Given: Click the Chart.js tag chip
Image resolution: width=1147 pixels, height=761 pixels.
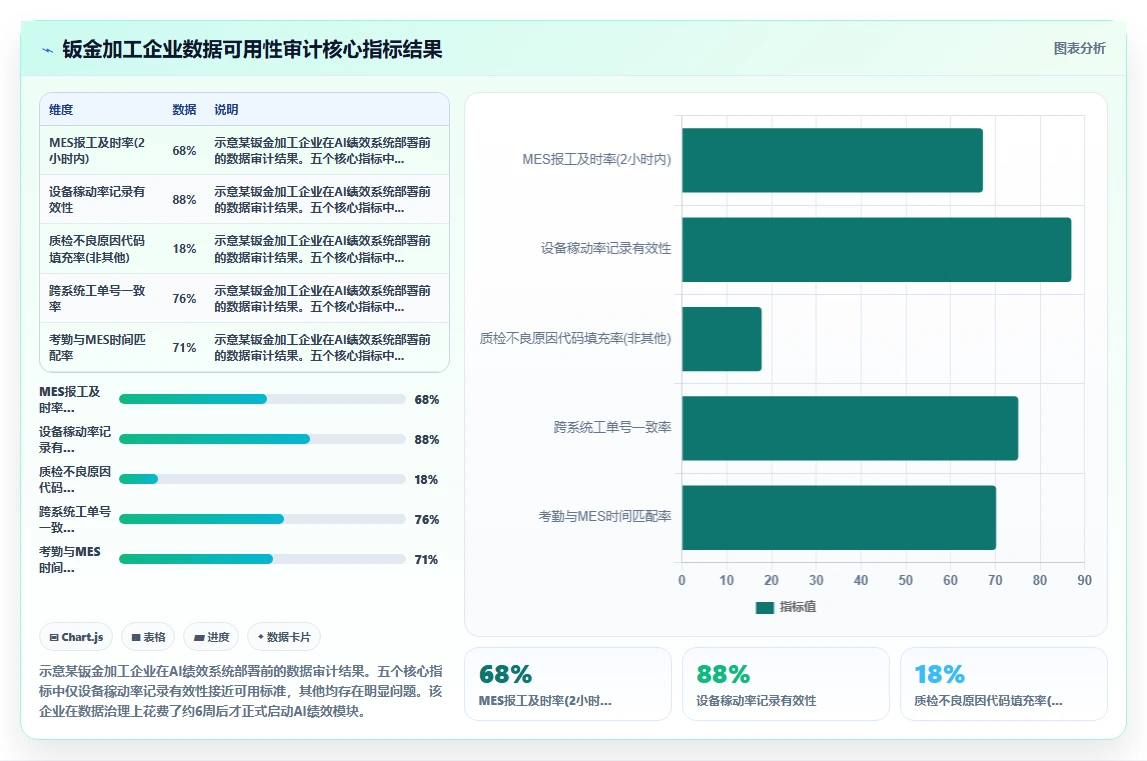Looking at the screenshot, I should coord(76,637).
